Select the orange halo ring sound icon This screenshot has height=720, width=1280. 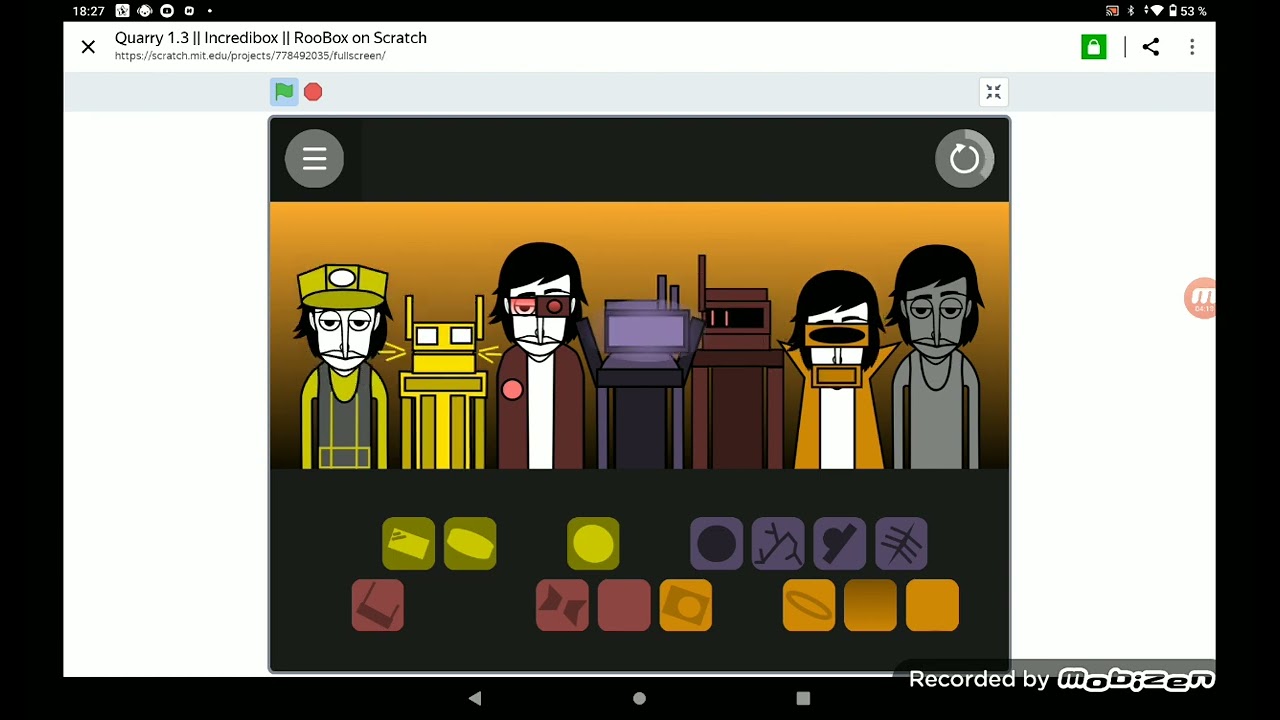[x=809, y=605]
